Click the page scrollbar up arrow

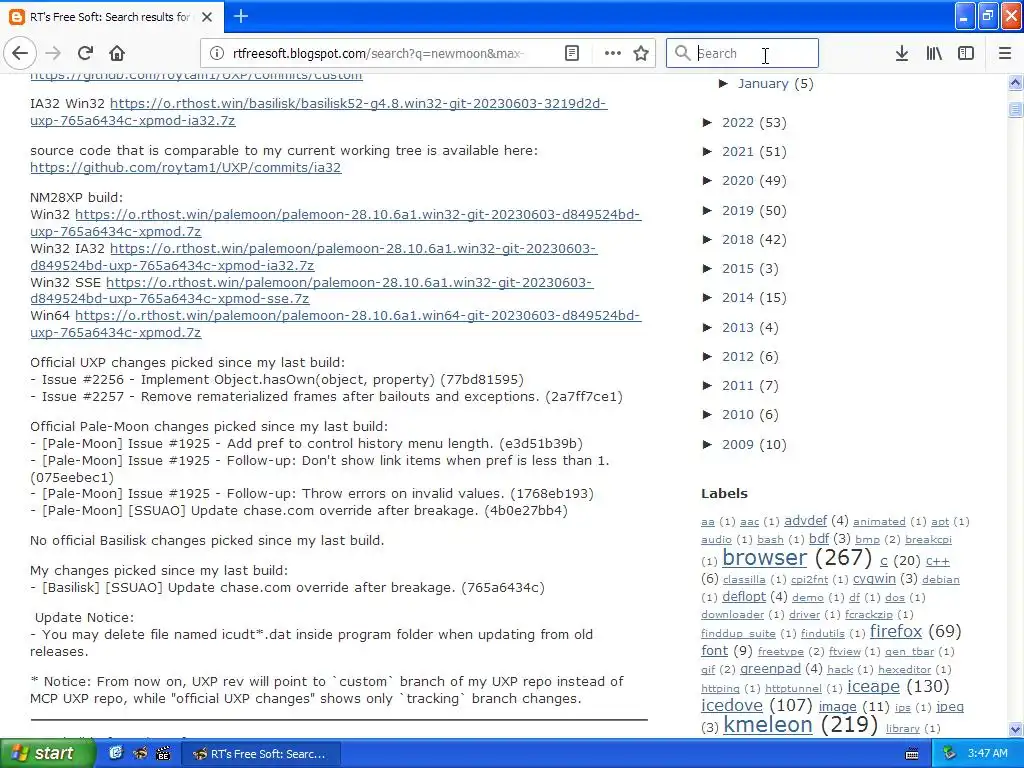tap(1016, 82)
